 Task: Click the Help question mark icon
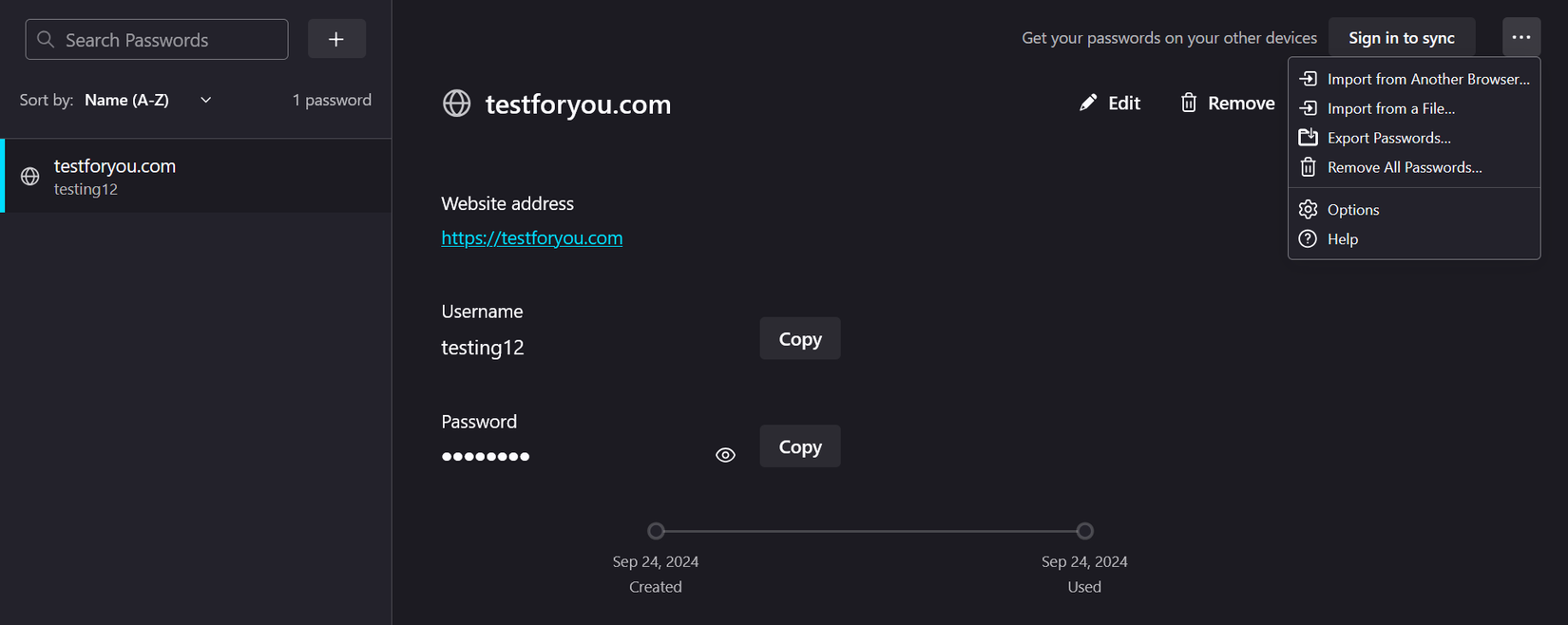[1308, 238]
